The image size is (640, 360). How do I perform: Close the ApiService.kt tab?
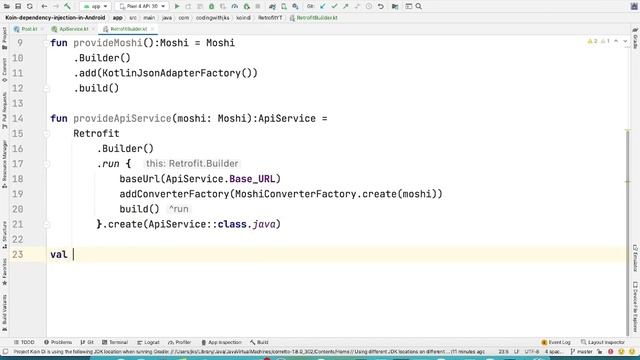tap(93, 29)
